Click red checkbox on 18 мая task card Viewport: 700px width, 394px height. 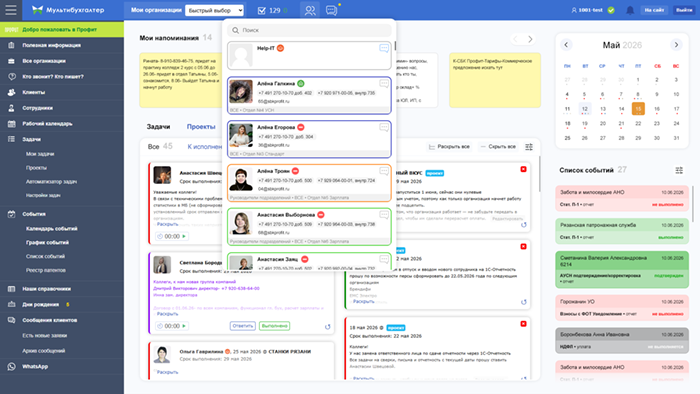click(x=523, y=323)
